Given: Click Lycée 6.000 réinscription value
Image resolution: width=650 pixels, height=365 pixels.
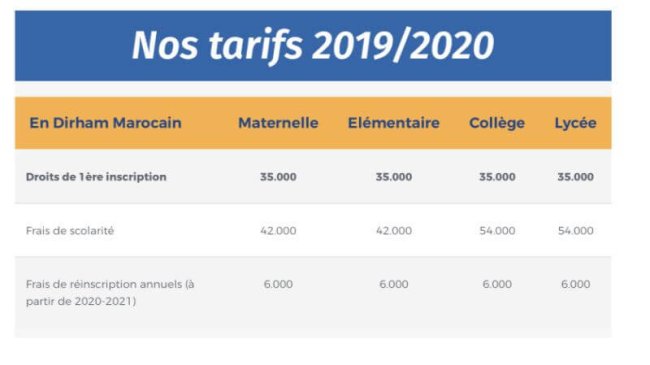Looking at the screenshot, I should tap(575, 284).
